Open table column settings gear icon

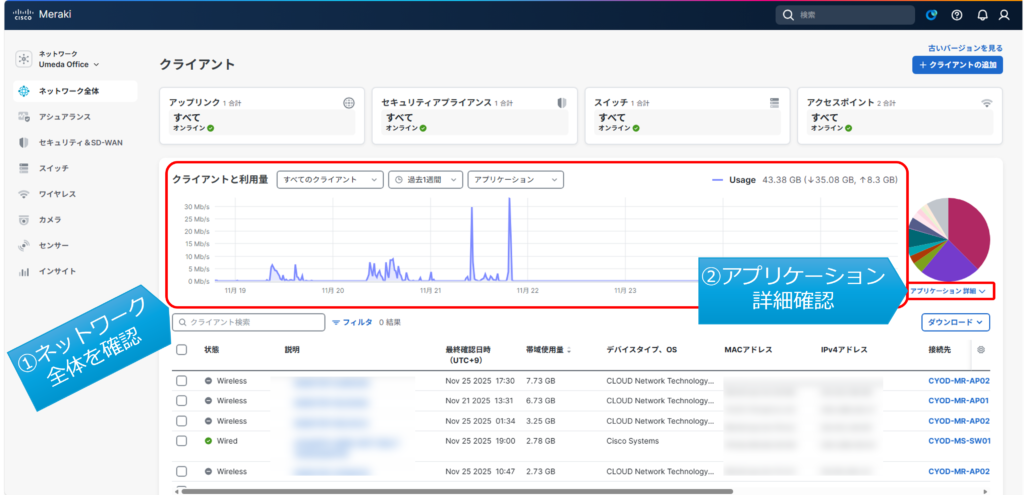pyautogui.click(x=981, y=350)
